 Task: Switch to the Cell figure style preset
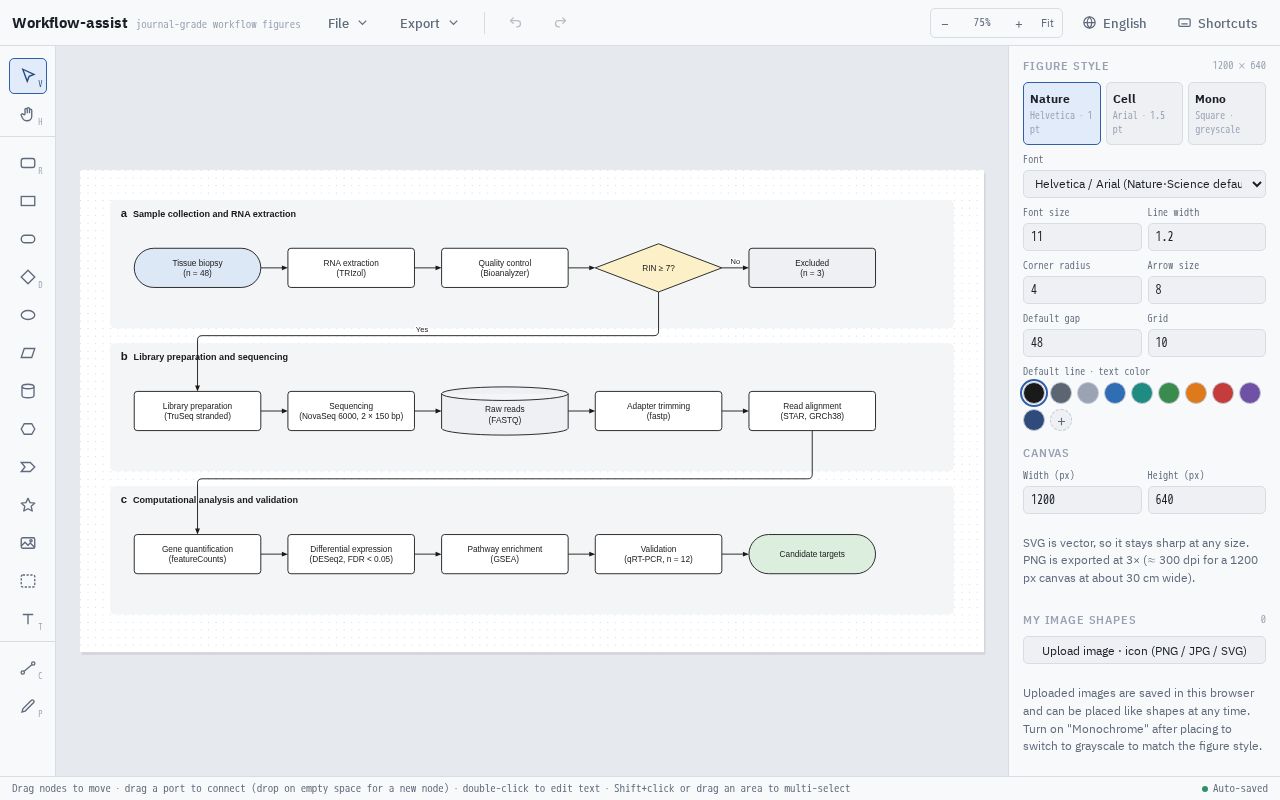[x=1144, y=113]
